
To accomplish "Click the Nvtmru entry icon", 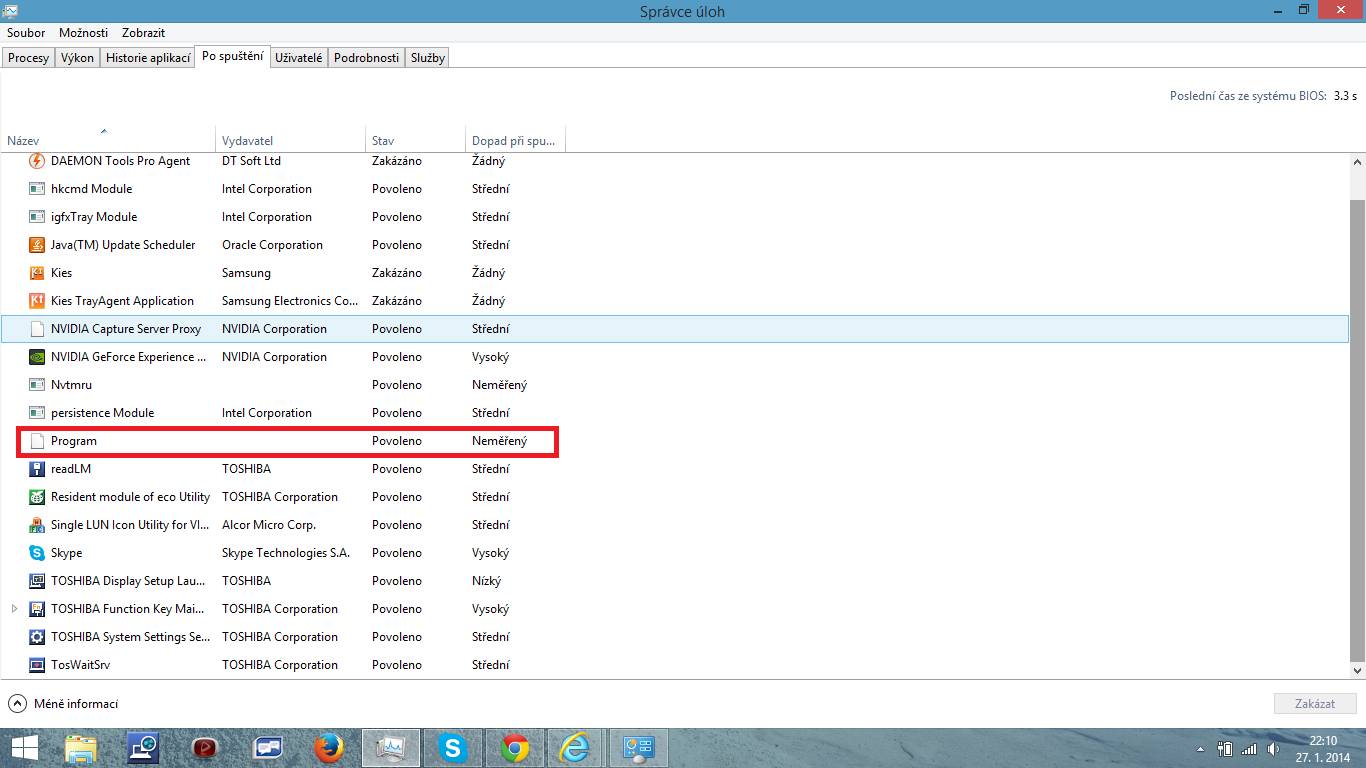I will point(37,385).
